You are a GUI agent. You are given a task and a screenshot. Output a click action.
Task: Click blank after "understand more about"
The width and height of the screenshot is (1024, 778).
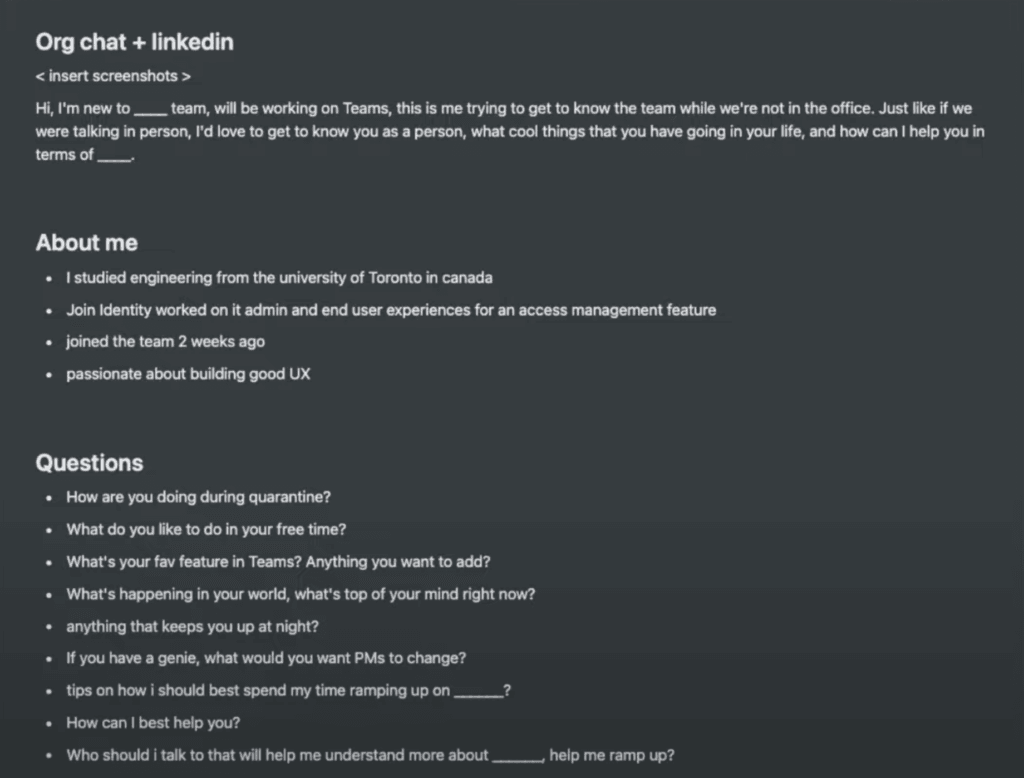click(x=516, y=757)
